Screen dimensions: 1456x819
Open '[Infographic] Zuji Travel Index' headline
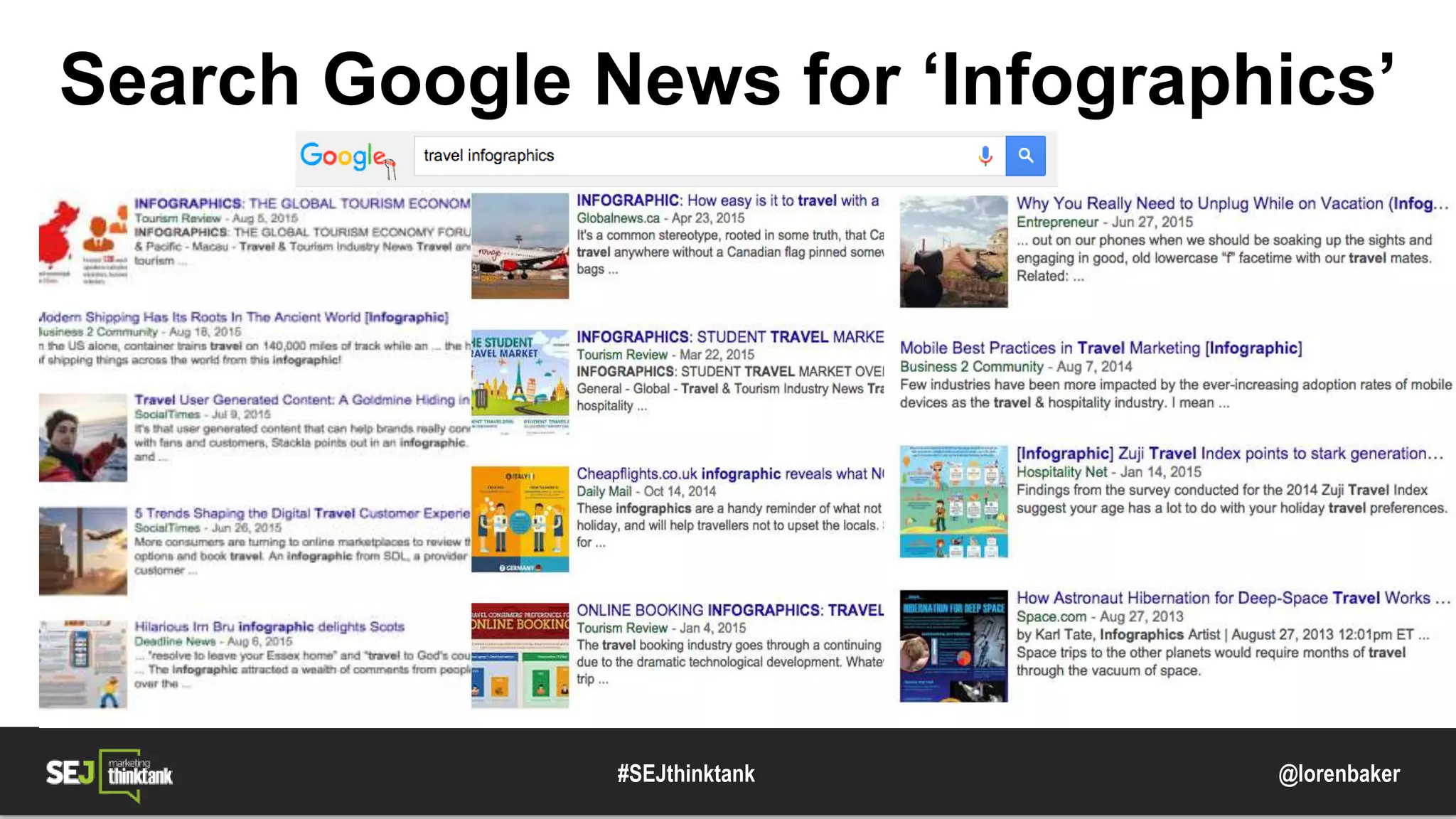point(1230,454)
